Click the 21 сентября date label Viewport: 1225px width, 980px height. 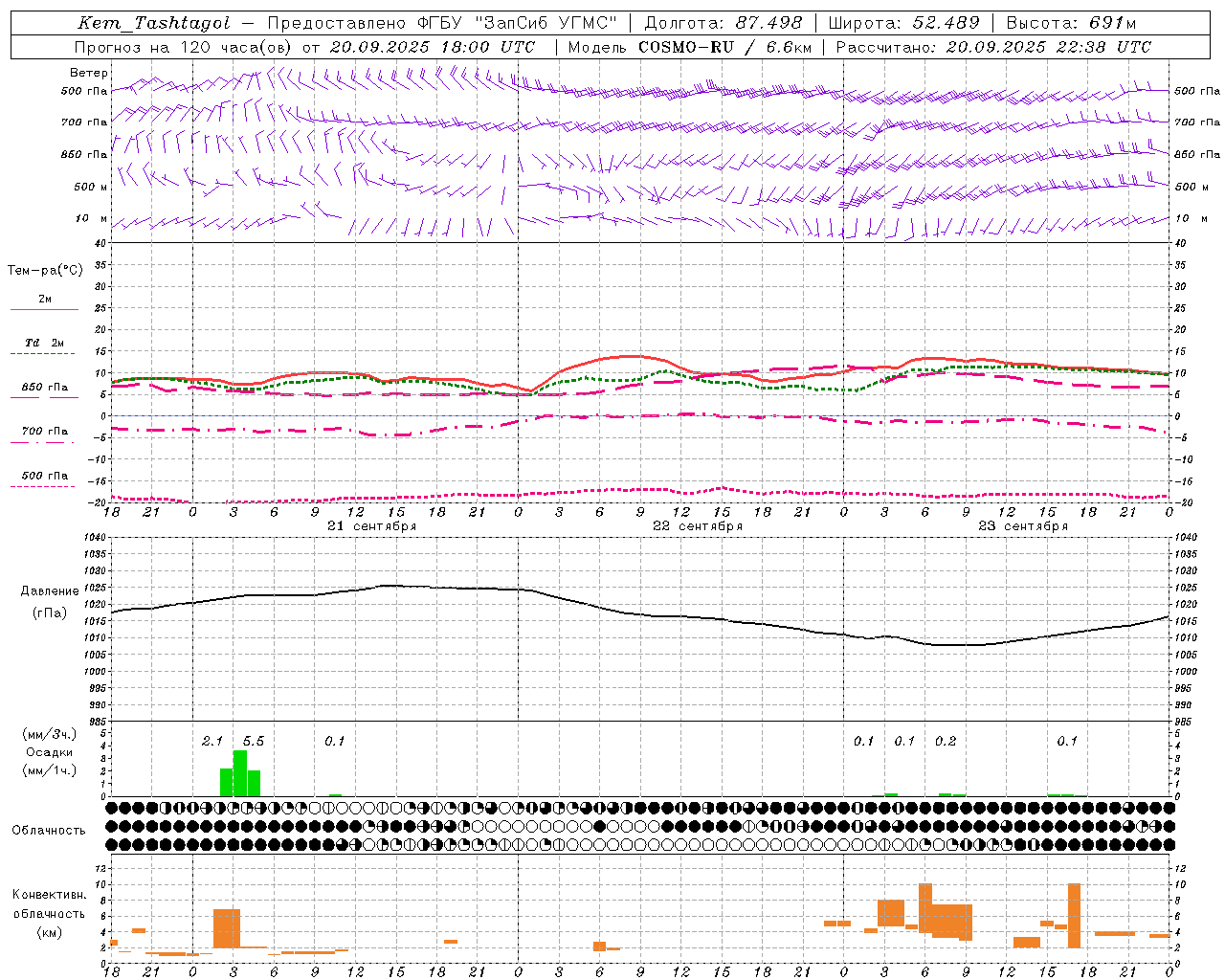tap(371, 526)
